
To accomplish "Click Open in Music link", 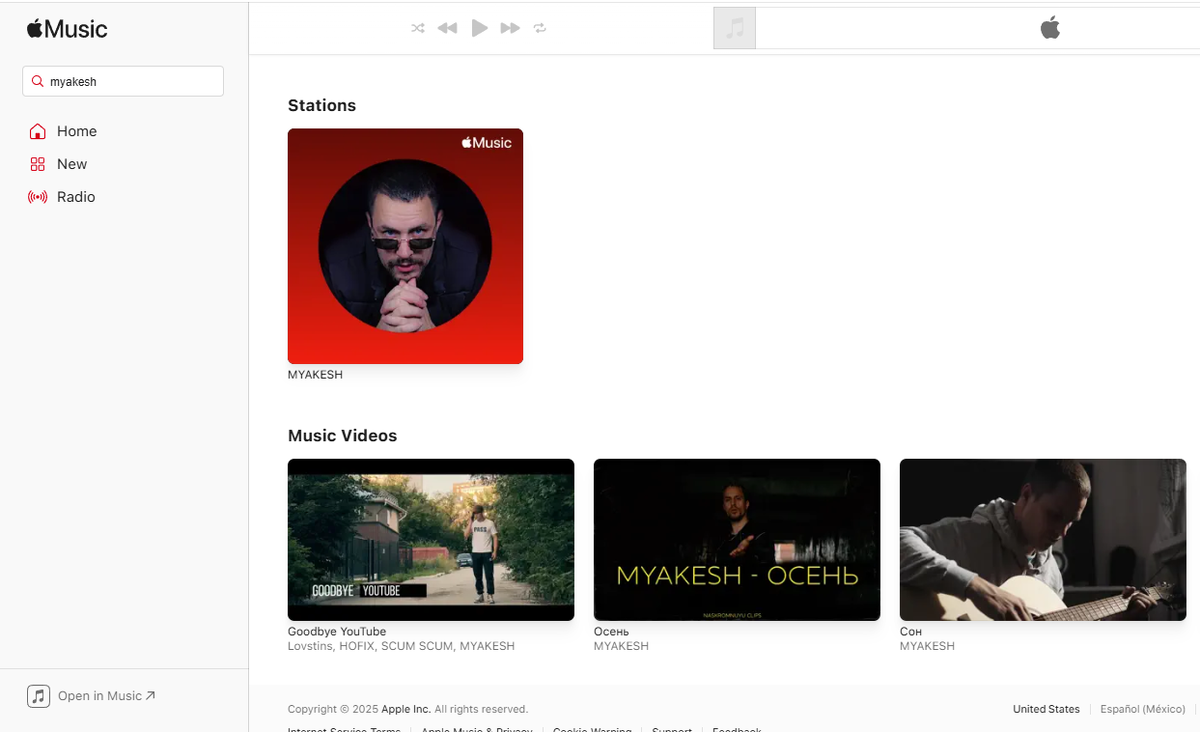I will [107, 696].
